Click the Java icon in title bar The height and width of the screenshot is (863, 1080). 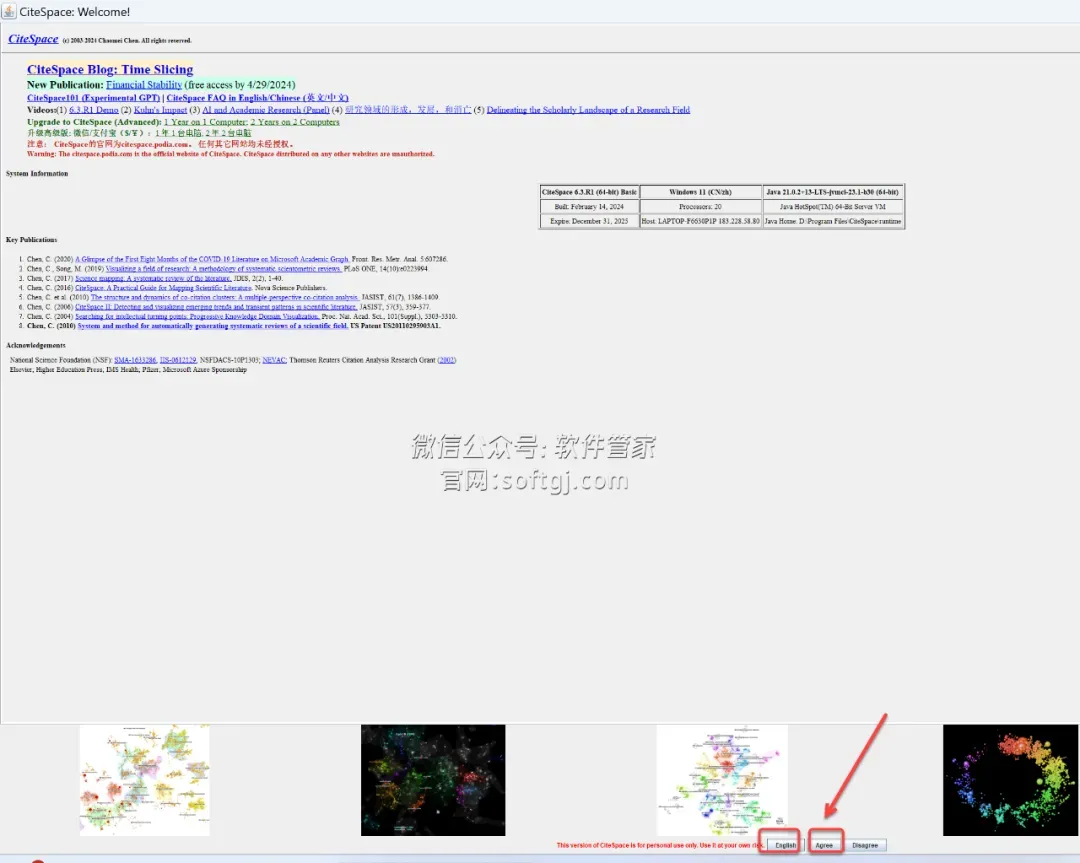pyautogui.click(x=9, y=11)
